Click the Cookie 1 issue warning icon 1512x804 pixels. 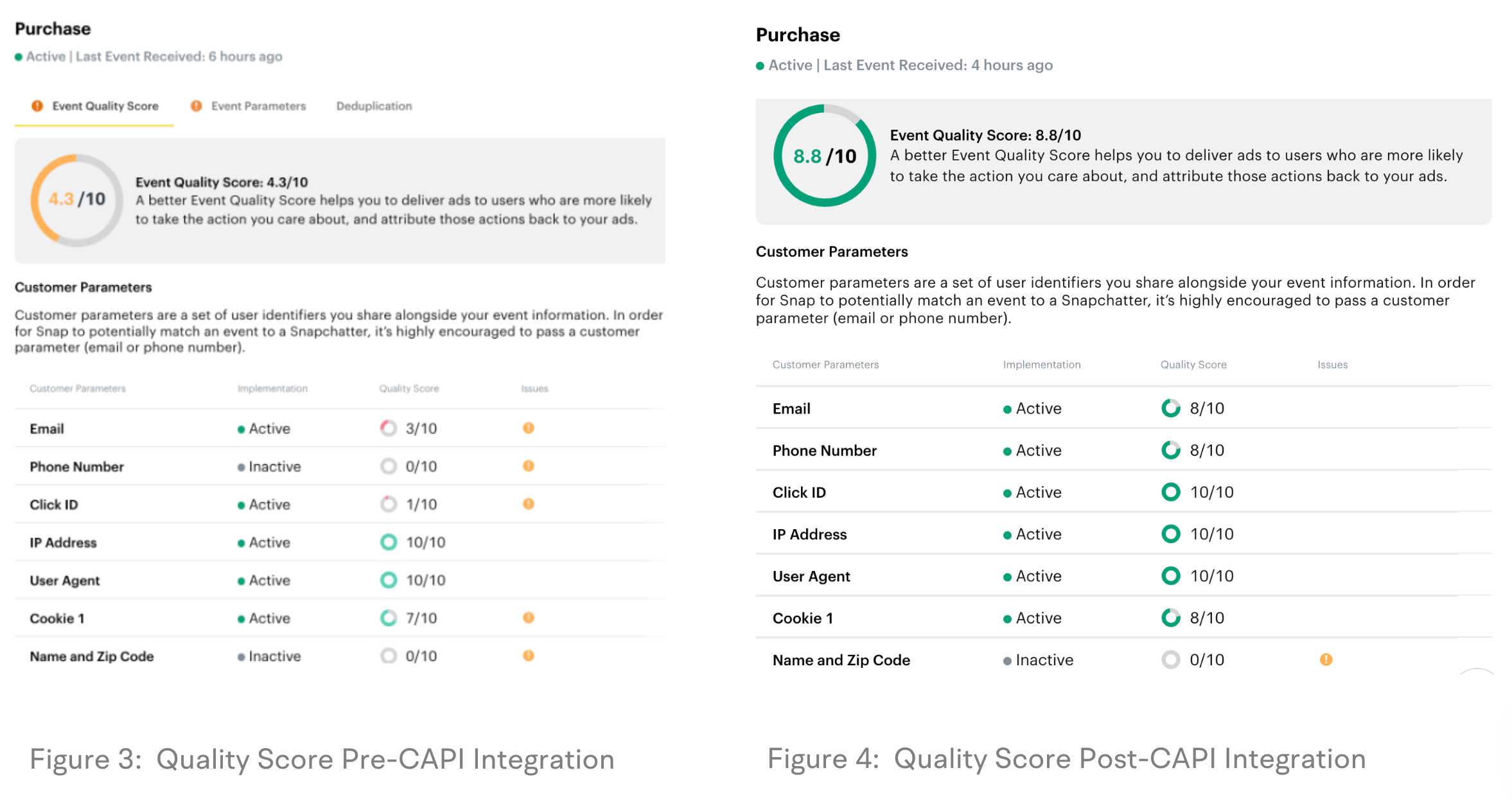[x=528, y=618]
